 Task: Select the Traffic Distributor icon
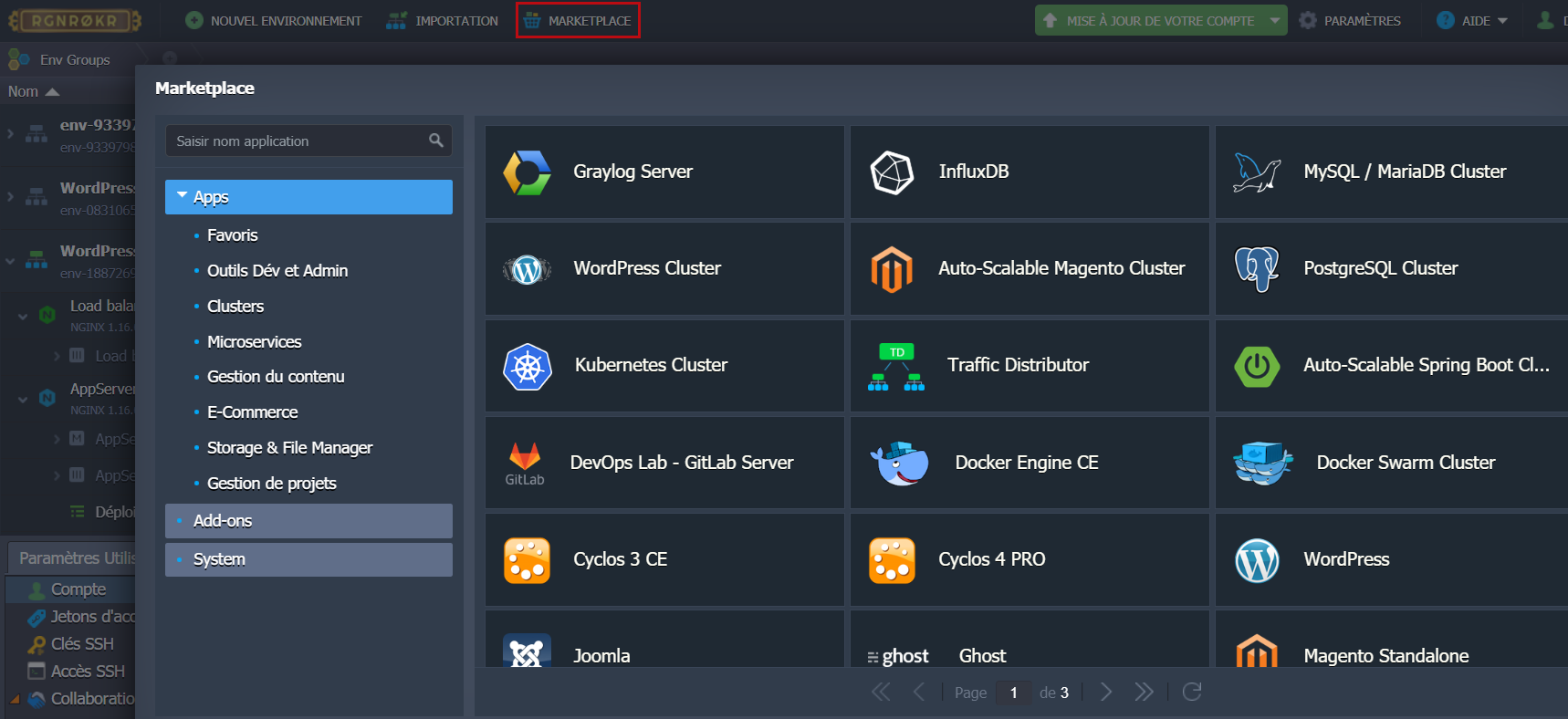895,367
